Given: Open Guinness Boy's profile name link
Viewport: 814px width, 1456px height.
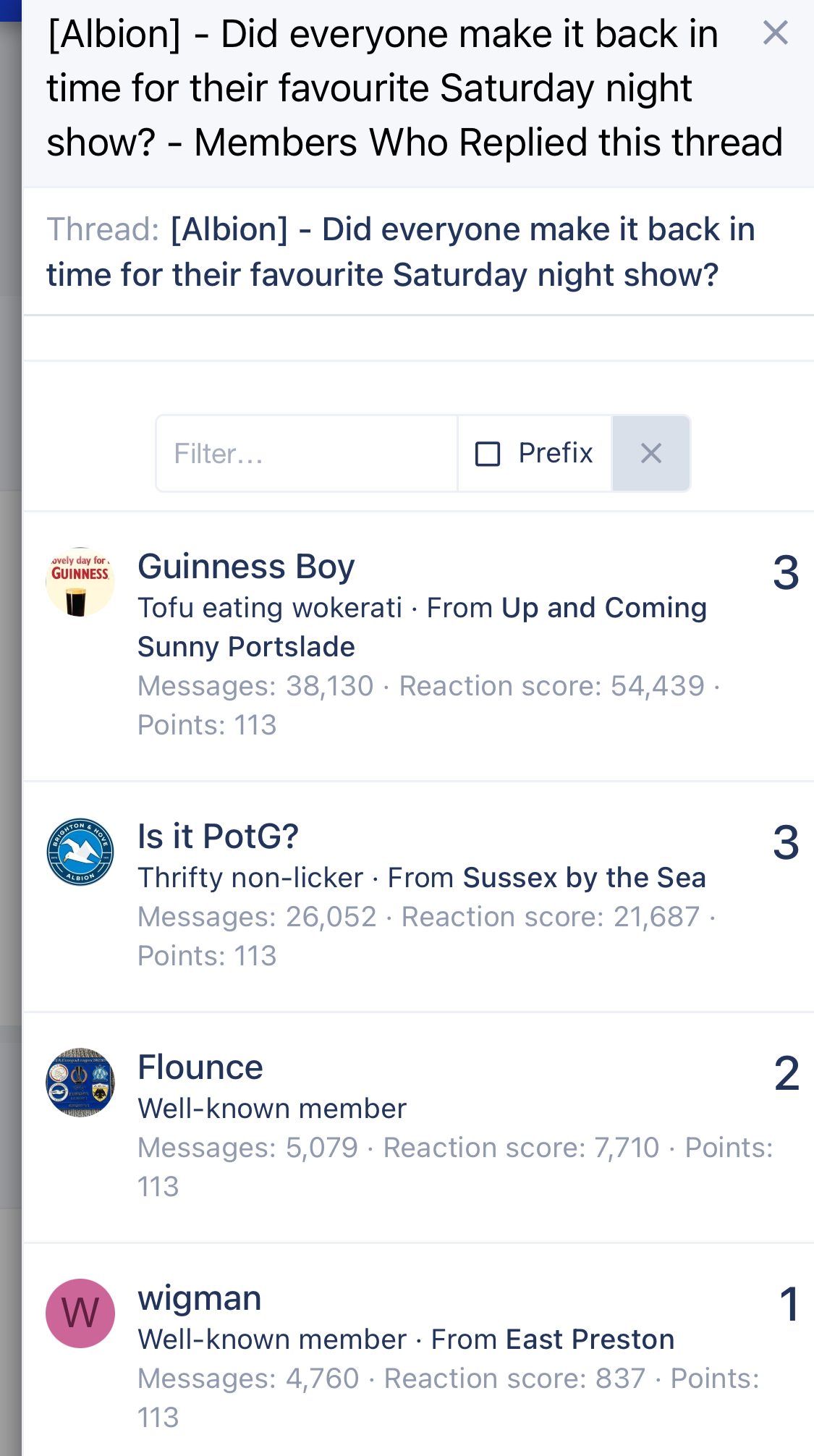Looking at the screenshot, I should point(246,567).
